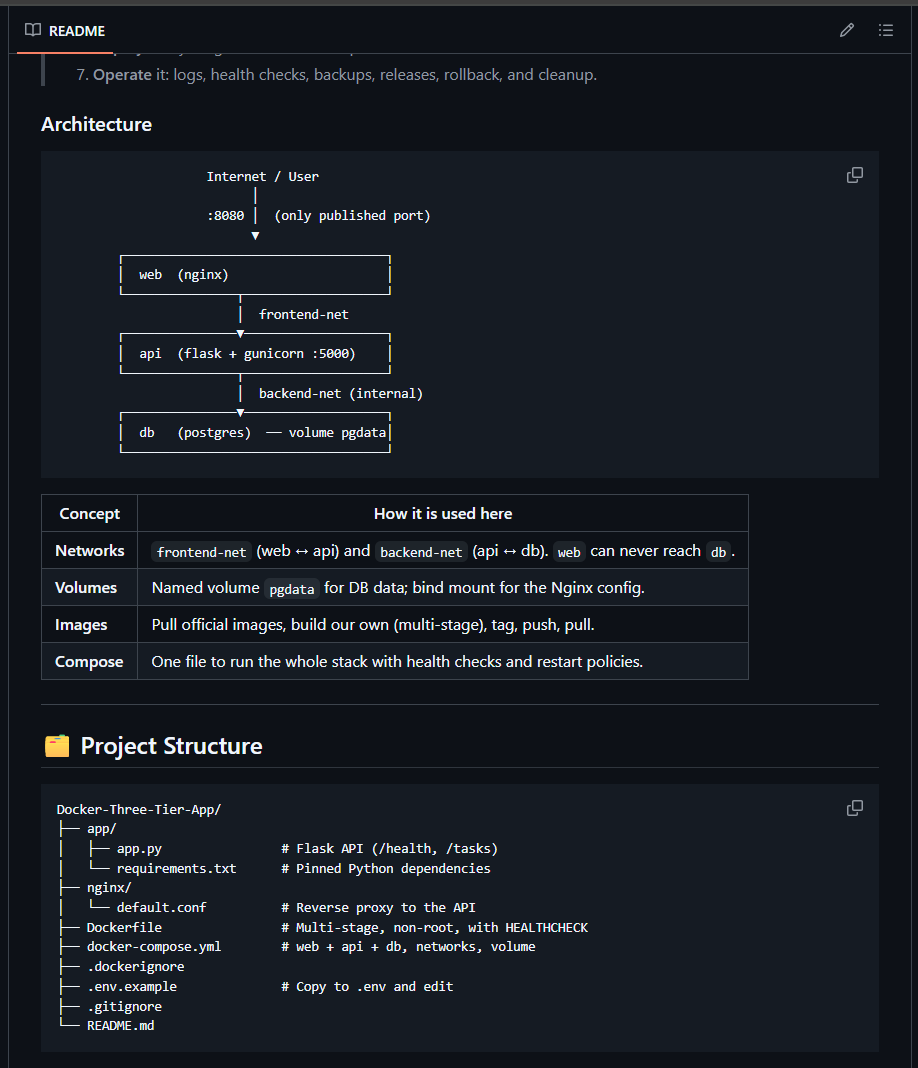Screen dimensions: 918x1068
Task: Click '.gitignore' in the tree
Action: 124,1006
